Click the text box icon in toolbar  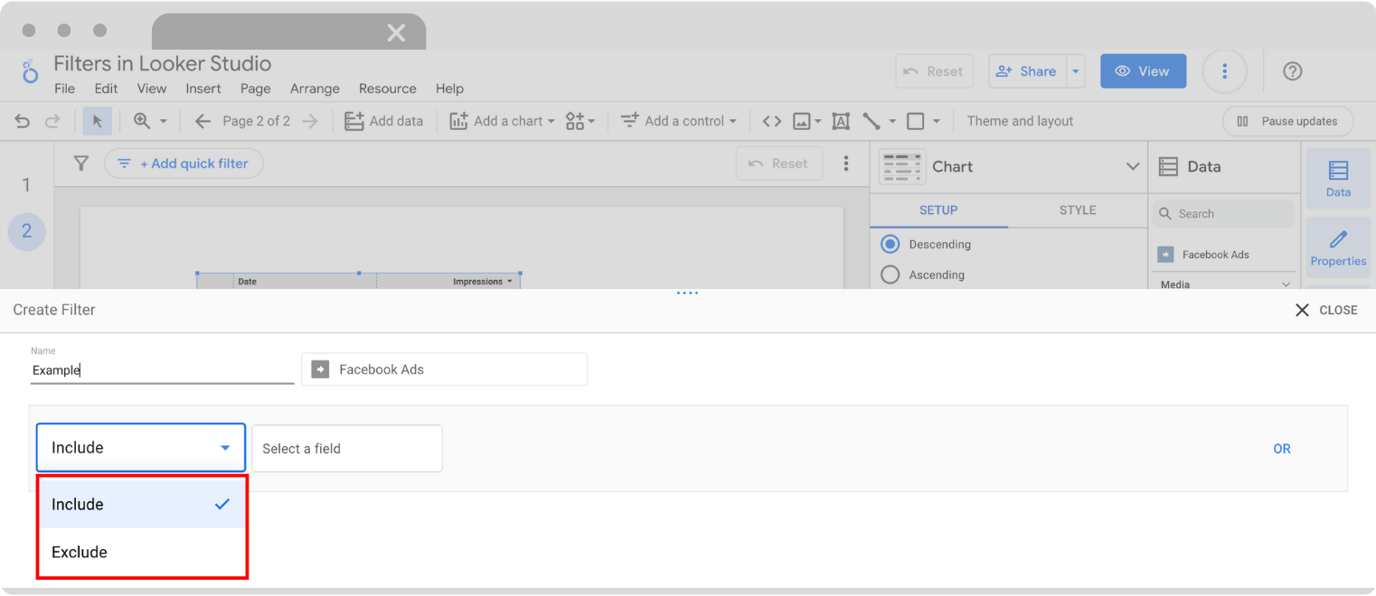point(840,120)
